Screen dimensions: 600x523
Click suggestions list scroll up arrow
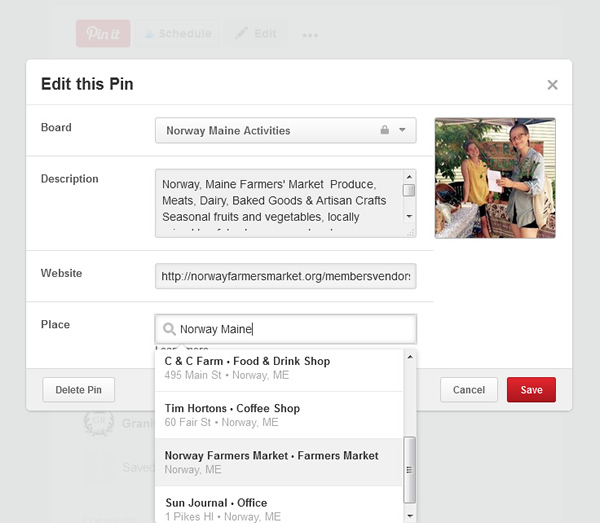coord(410,357)
